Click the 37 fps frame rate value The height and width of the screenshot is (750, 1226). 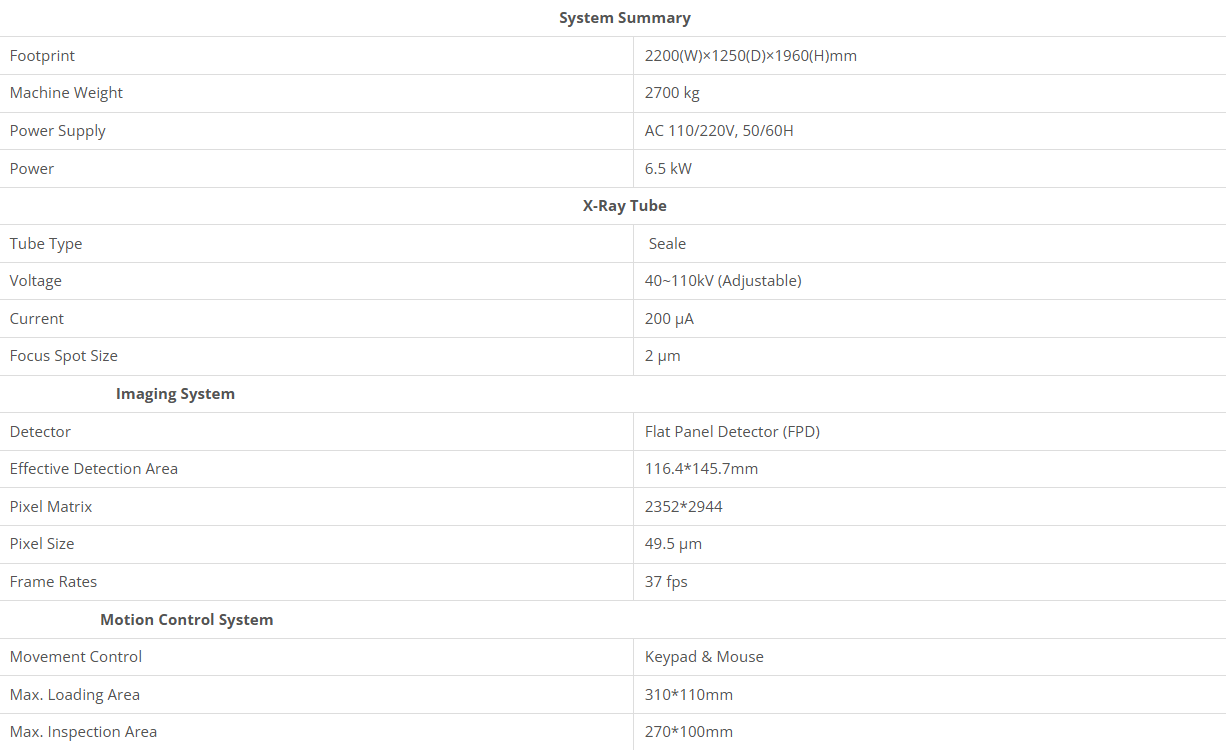tap(666, 582)
